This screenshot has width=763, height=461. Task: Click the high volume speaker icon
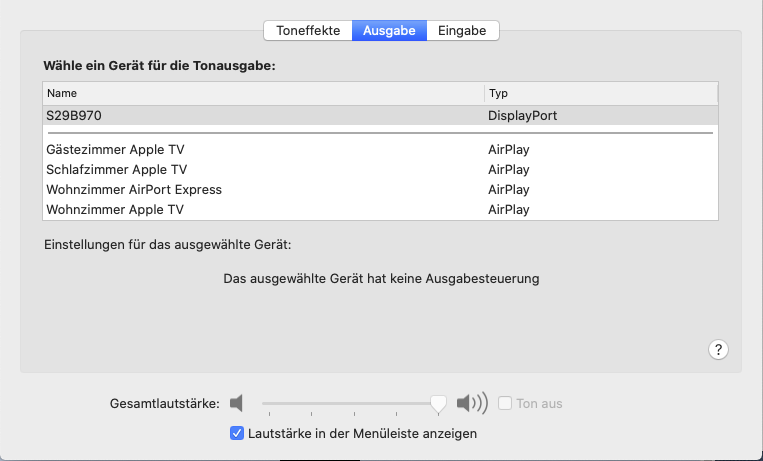click(471, 404)
